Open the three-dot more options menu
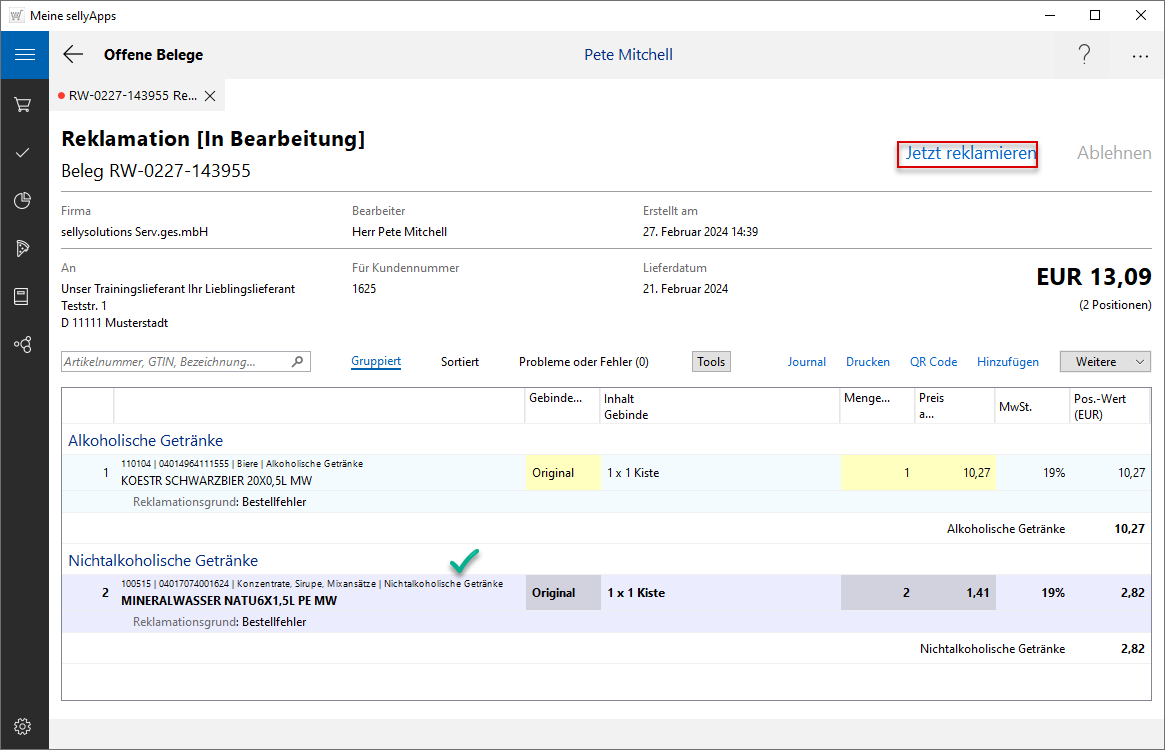Image resolution: width=1165 pixels, height=750 pixels. click(x=1140, y=56)
